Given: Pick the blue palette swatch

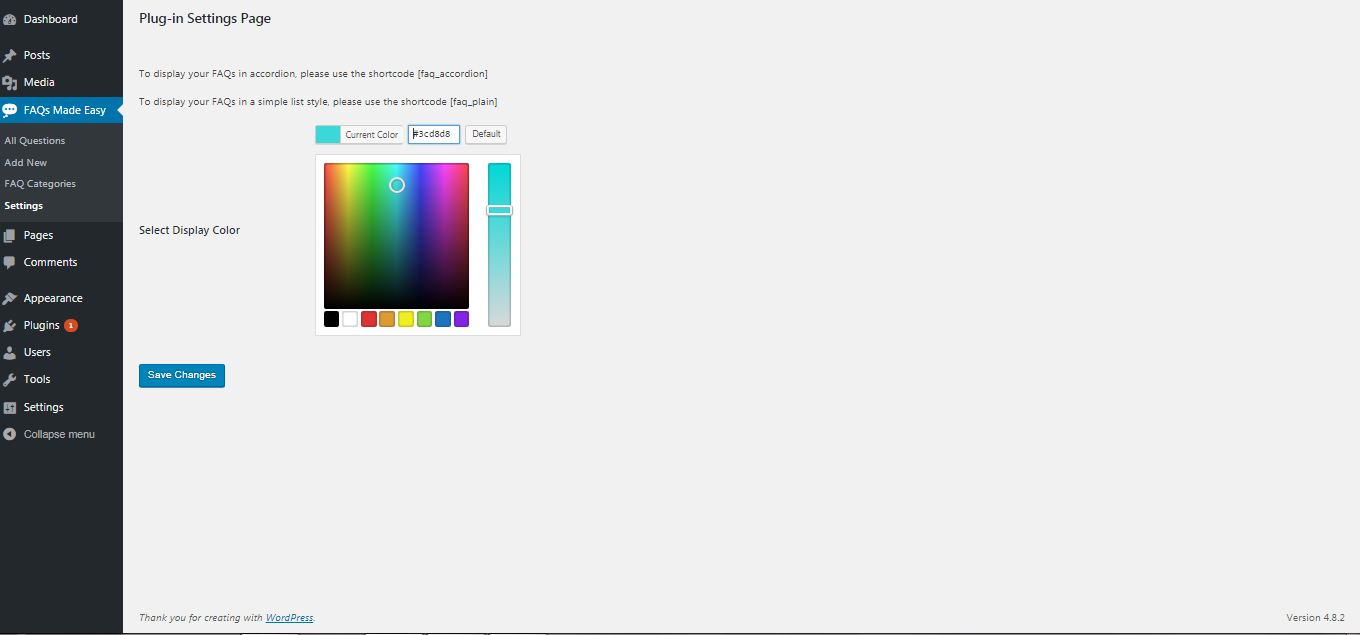Looking at the screenshot, I should coord(443,319).
